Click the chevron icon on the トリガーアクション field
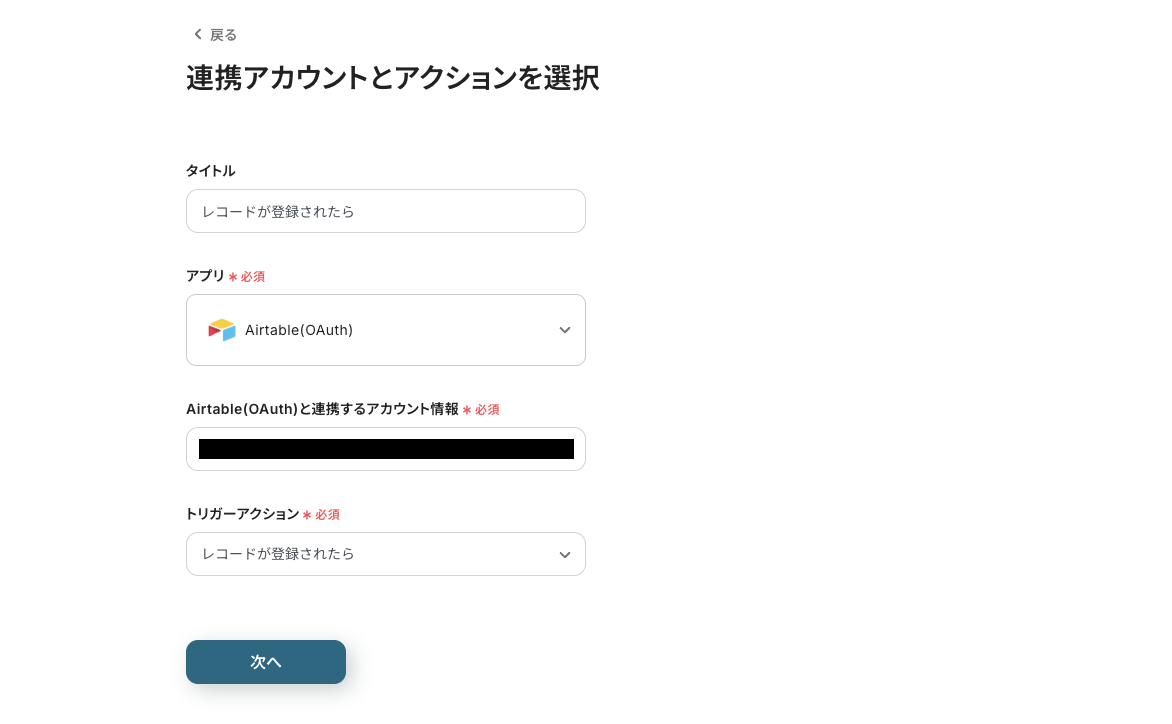1172x724 pixels. click(x=565, y=554)
